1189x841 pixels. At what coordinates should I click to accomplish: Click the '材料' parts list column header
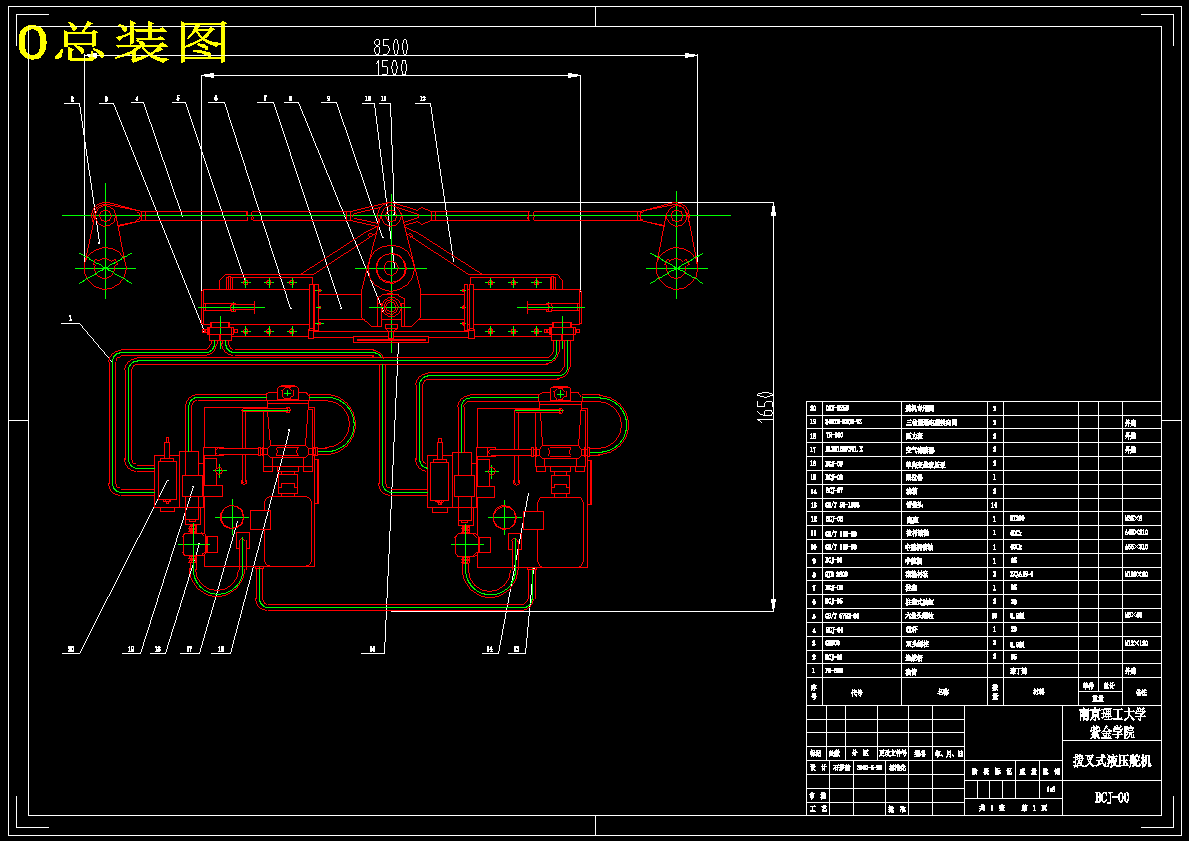click(x=1037, y=692)
